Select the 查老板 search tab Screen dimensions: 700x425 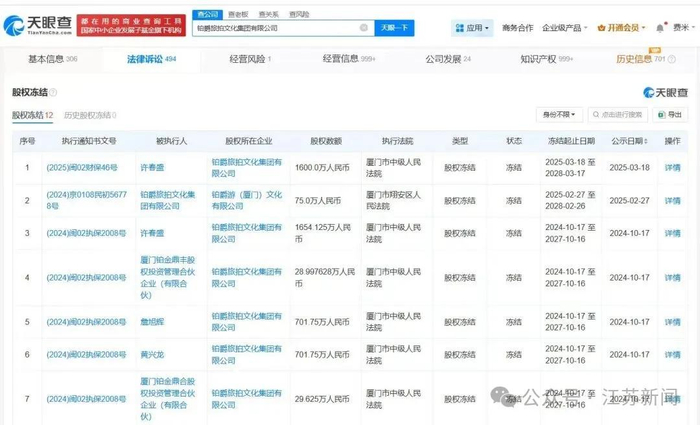click(238, 14)
